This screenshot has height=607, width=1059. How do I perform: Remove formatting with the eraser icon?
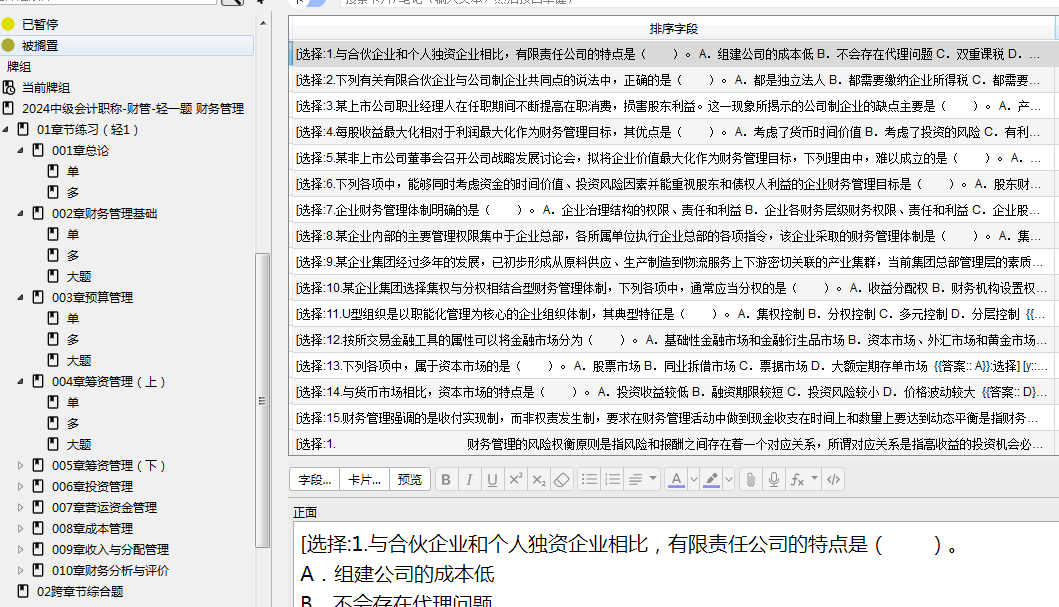561,479
